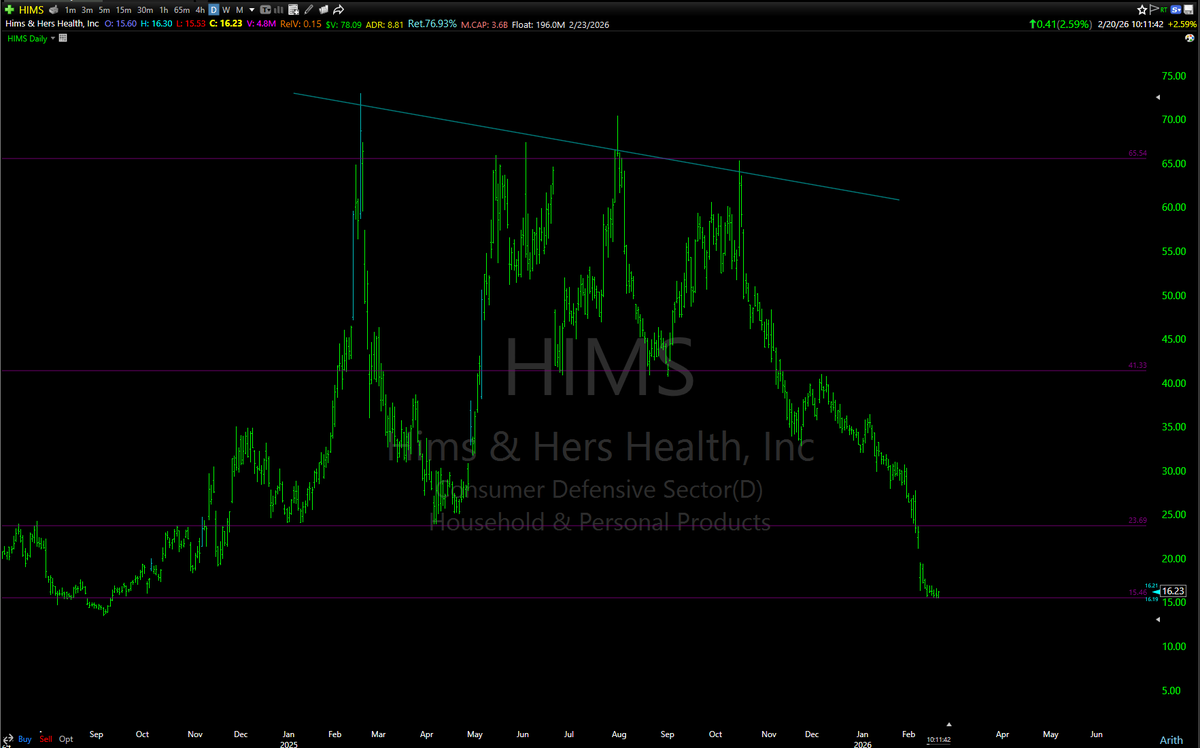The height and width of the screenshot is (748, 1200).
Task: Switch to 1m timeframe
Action: [70, 10]
